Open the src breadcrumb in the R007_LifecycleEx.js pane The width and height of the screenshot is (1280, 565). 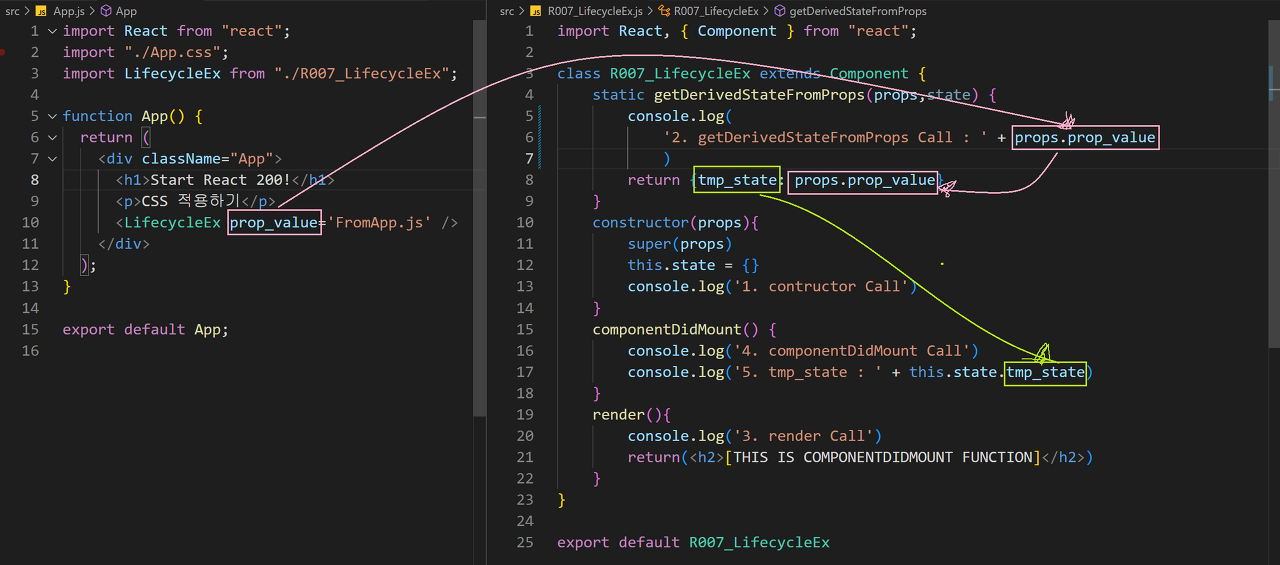(507, 11)
